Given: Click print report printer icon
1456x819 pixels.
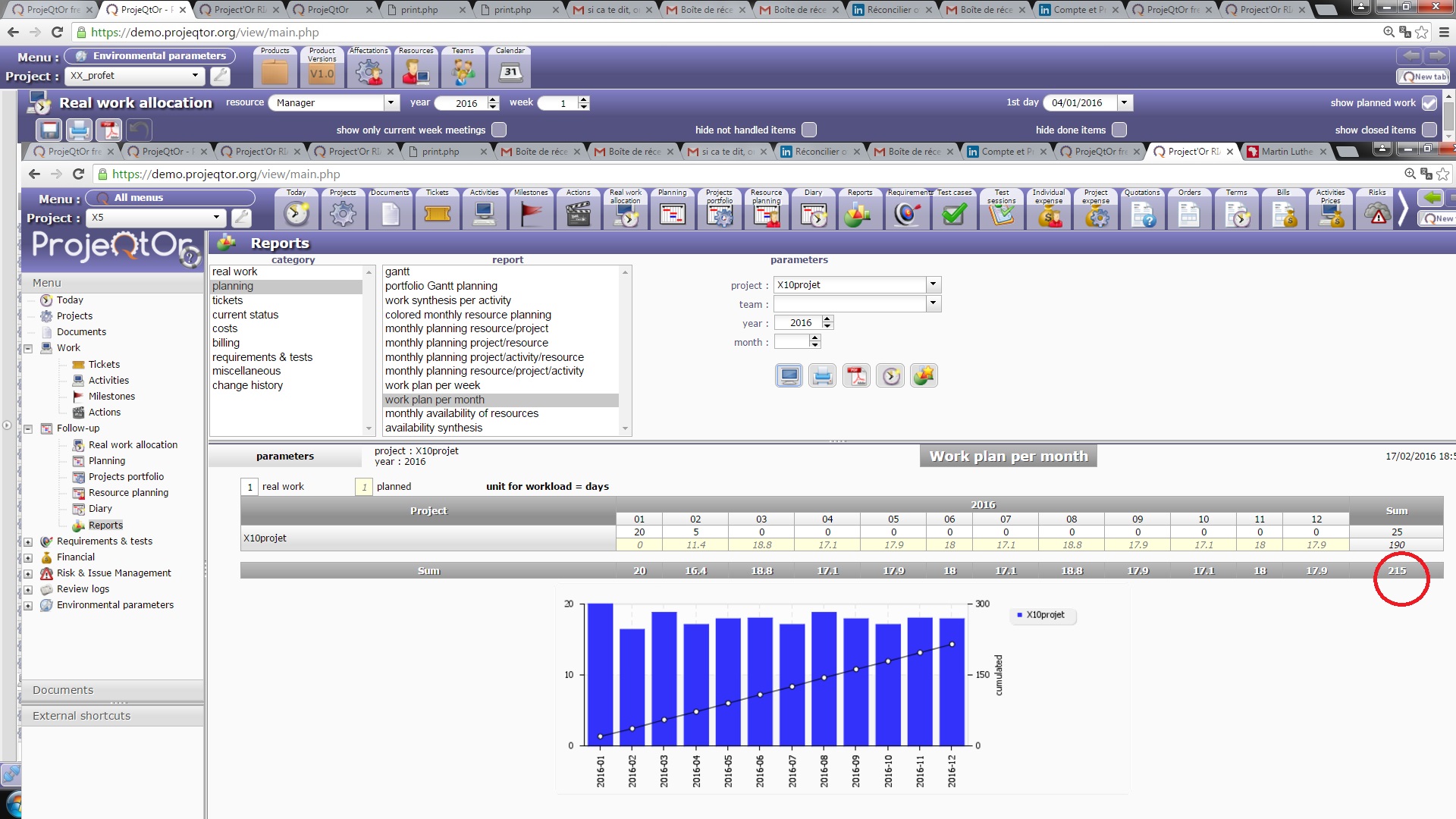Looking at the screenshot, I should pos(823,375).
